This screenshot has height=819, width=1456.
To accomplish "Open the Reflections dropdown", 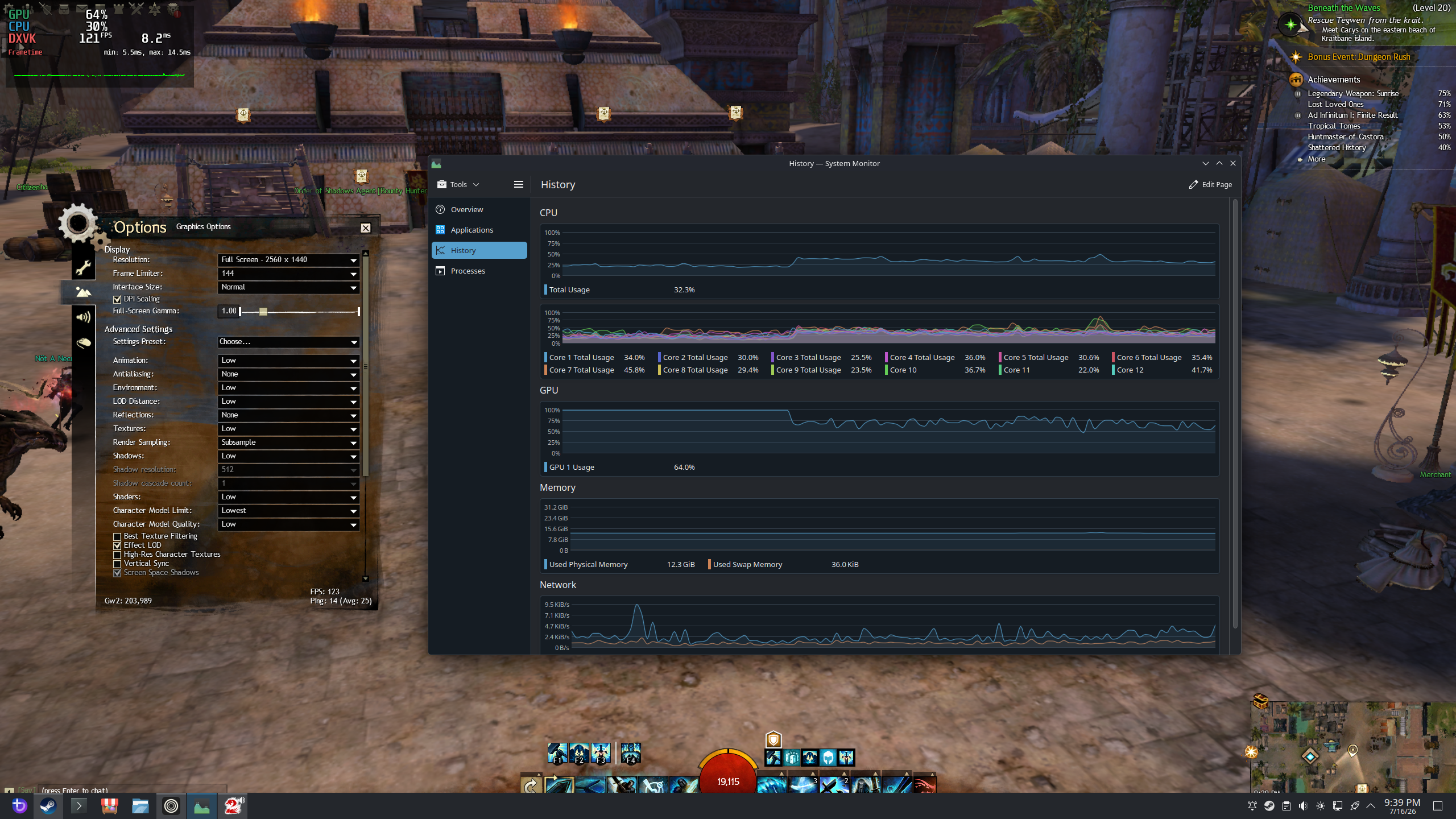I will tap(288, 415).
